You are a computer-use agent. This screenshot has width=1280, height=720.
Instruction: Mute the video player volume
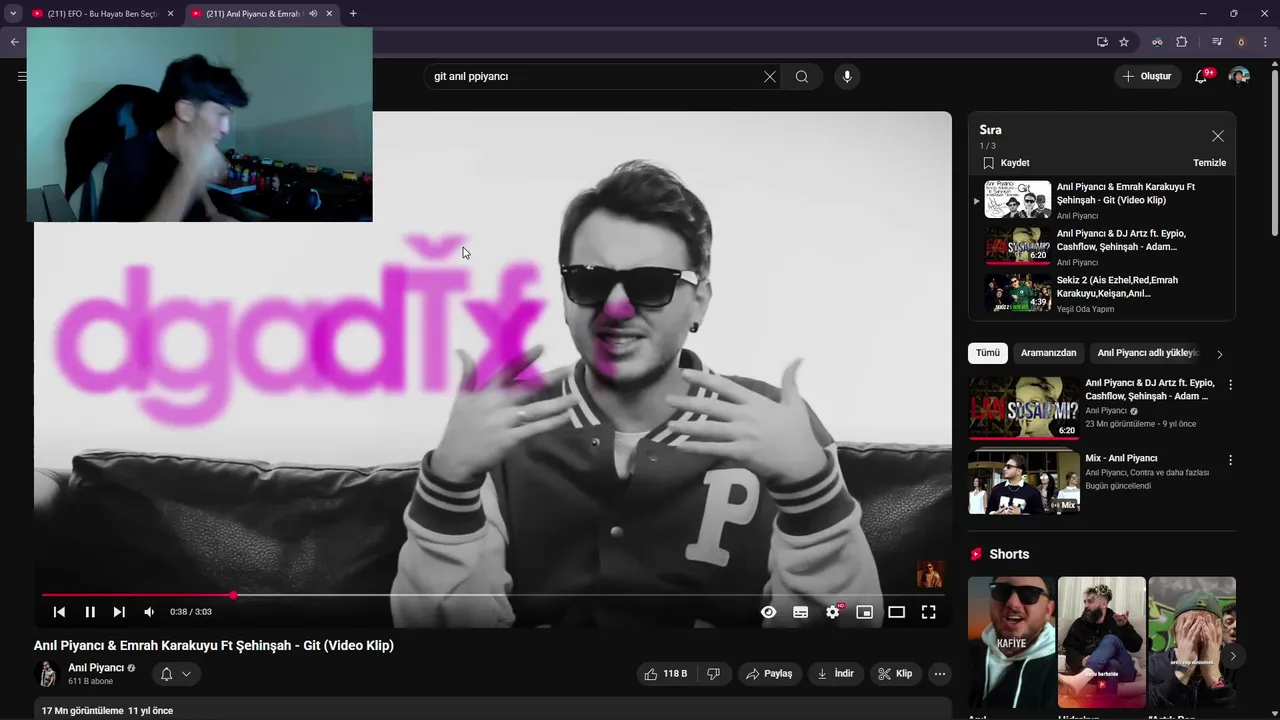pyautogui.click(x=149, y=612)
